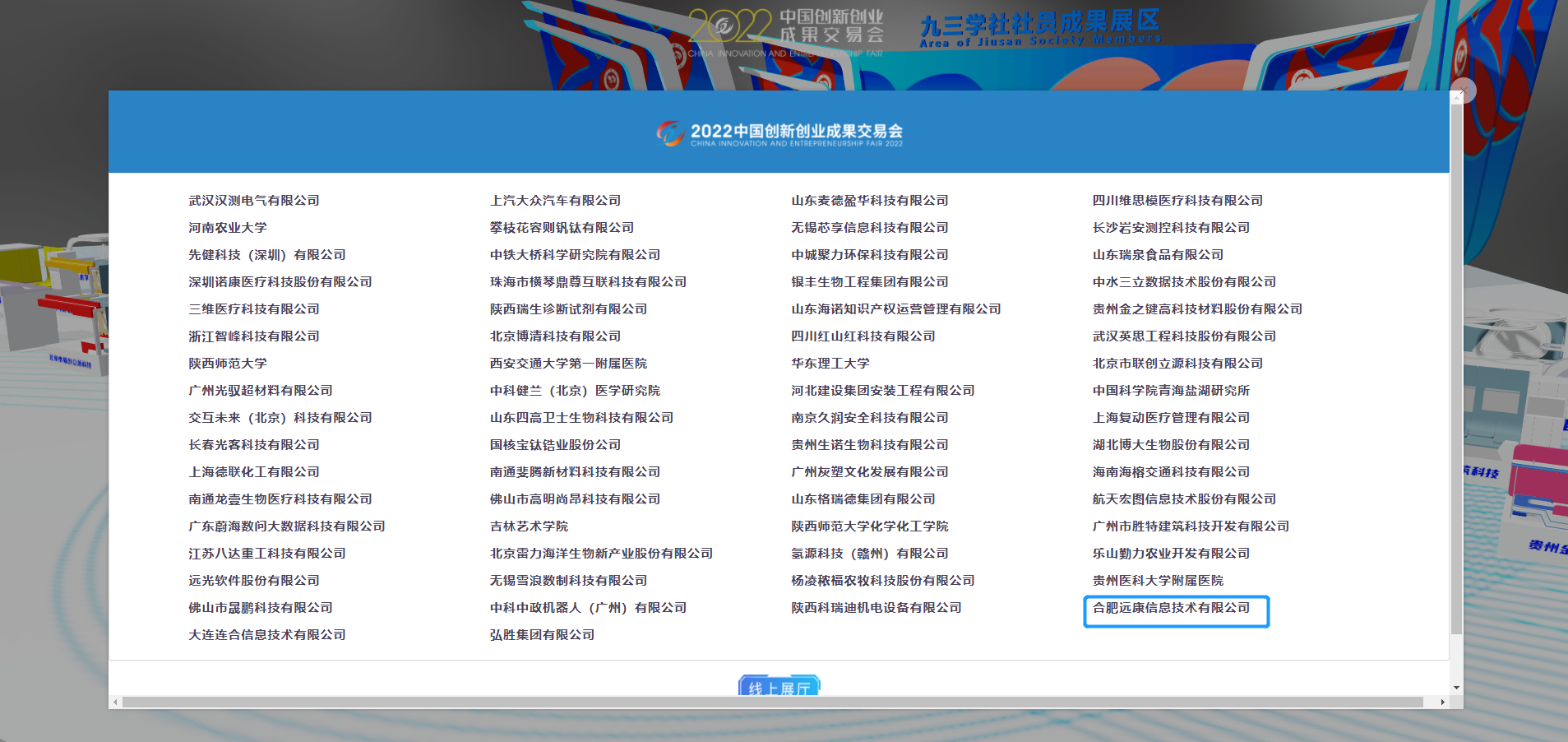Image resolution: width=1568 pixels, height=742 pixels.
Task: Click the horizontal scrollbar left arrow
Action: (x=116, y=703)
